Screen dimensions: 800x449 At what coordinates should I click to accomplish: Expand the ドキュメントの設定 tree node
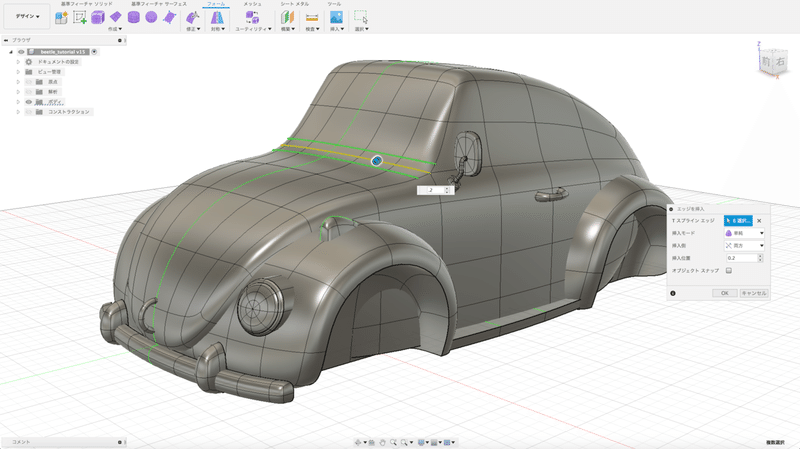point(18,62)
